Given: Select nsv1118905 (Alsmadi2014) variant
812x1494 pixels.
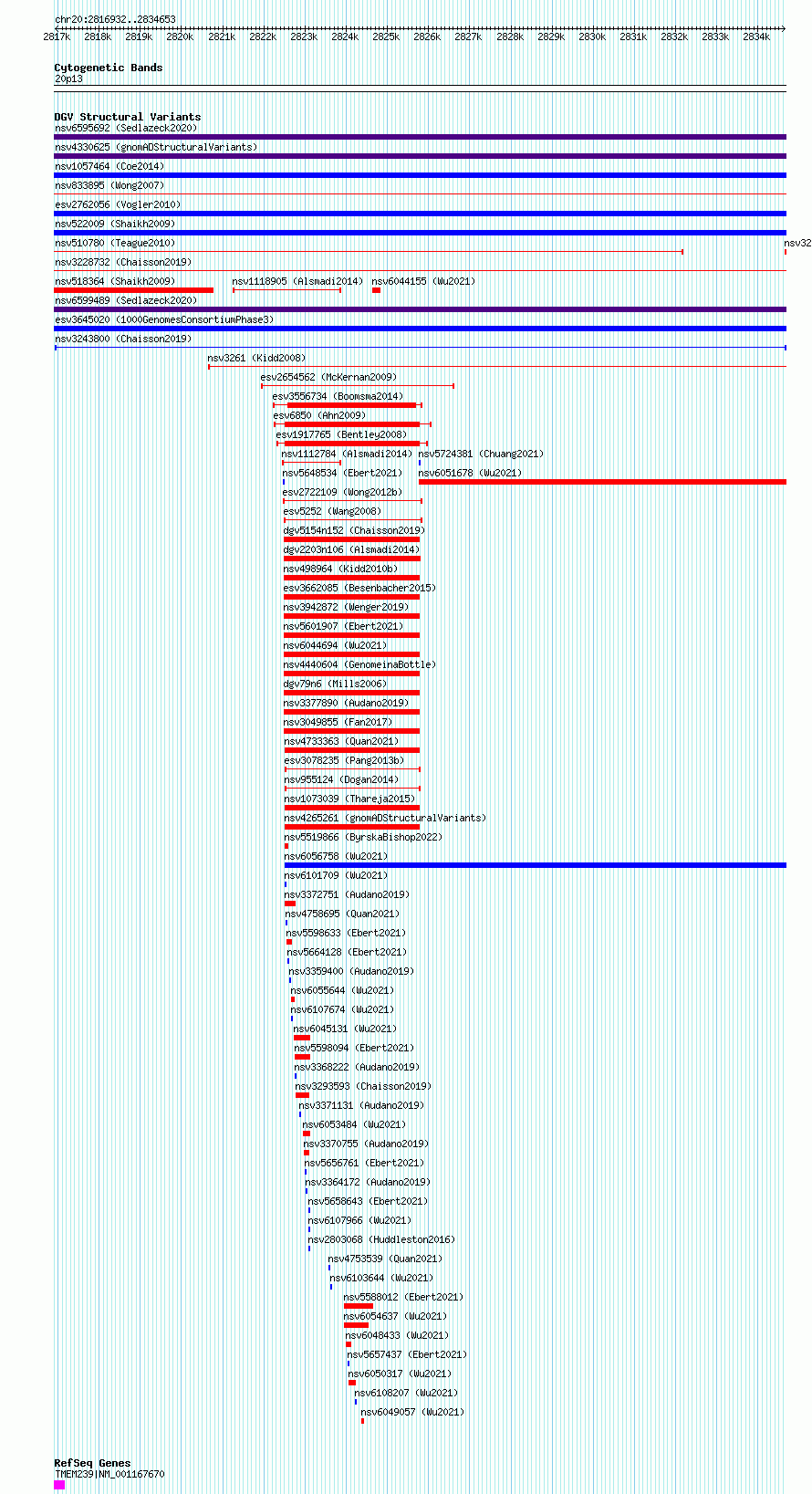Looking at the screenshot, I should [x=297, y=281].
